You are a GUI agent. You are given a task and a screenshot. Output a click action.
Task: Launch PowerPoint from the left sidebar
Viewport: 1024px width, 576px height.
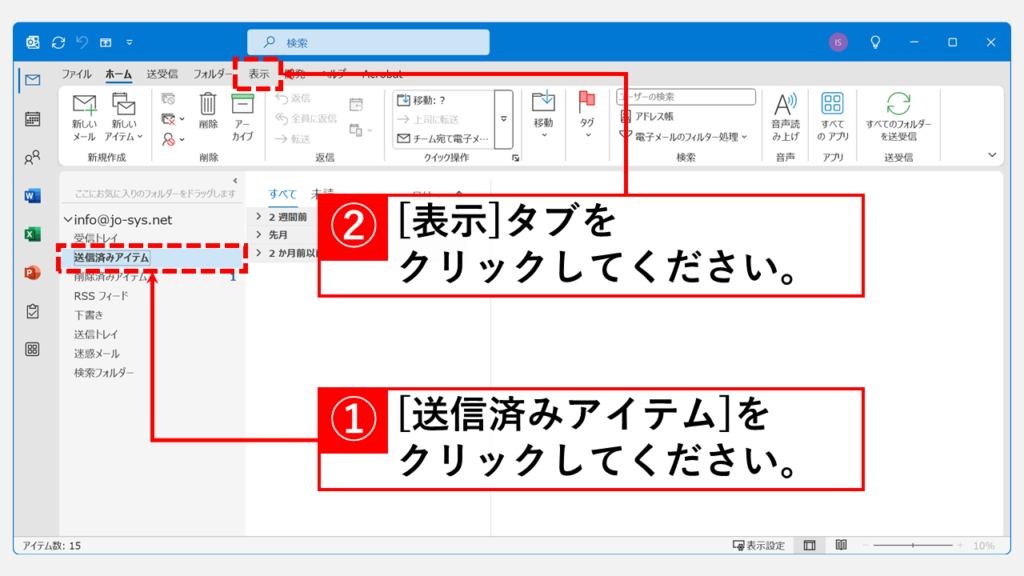[33, 272]
